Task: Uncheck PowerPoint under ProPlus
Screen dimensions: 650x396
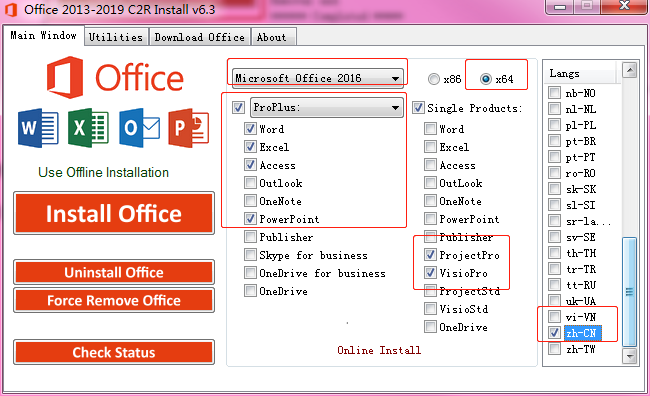Action: pyautogui.click(x=250, y=219)
